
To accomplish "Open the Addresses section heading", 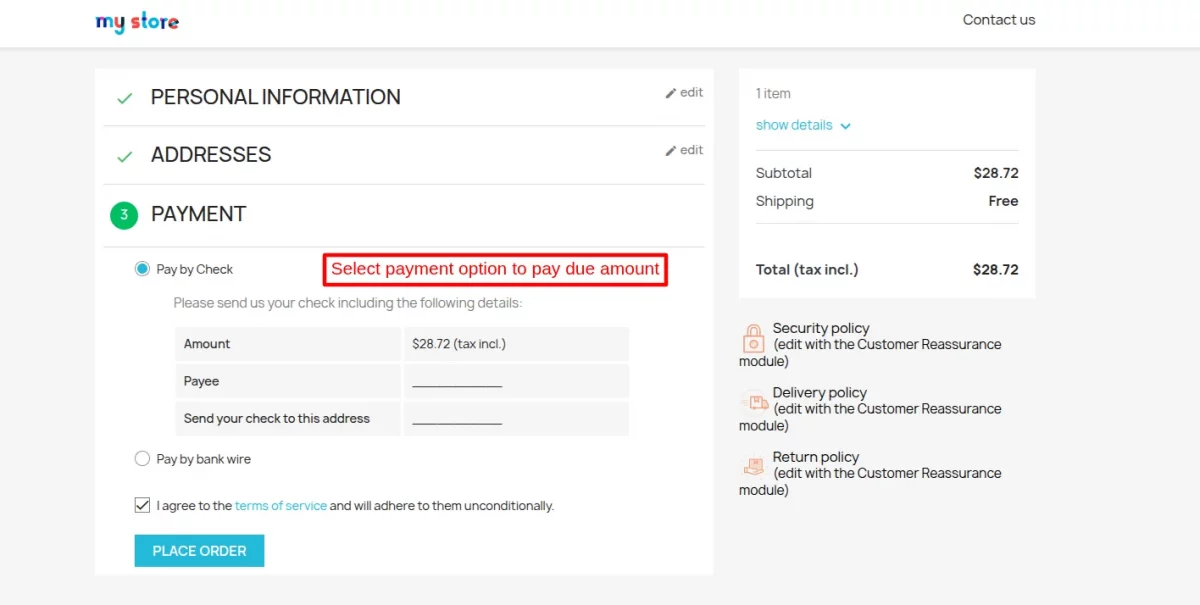I will tap(211, 155).
